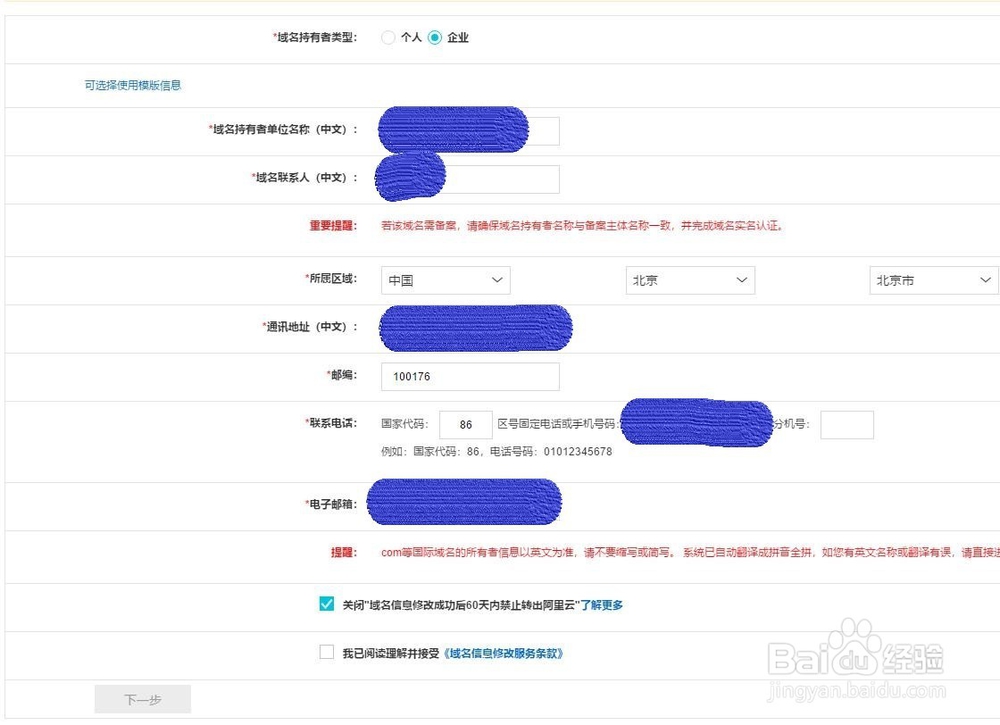
Task: Click the 通讯地址（中文） label
Action: (310, 326)
